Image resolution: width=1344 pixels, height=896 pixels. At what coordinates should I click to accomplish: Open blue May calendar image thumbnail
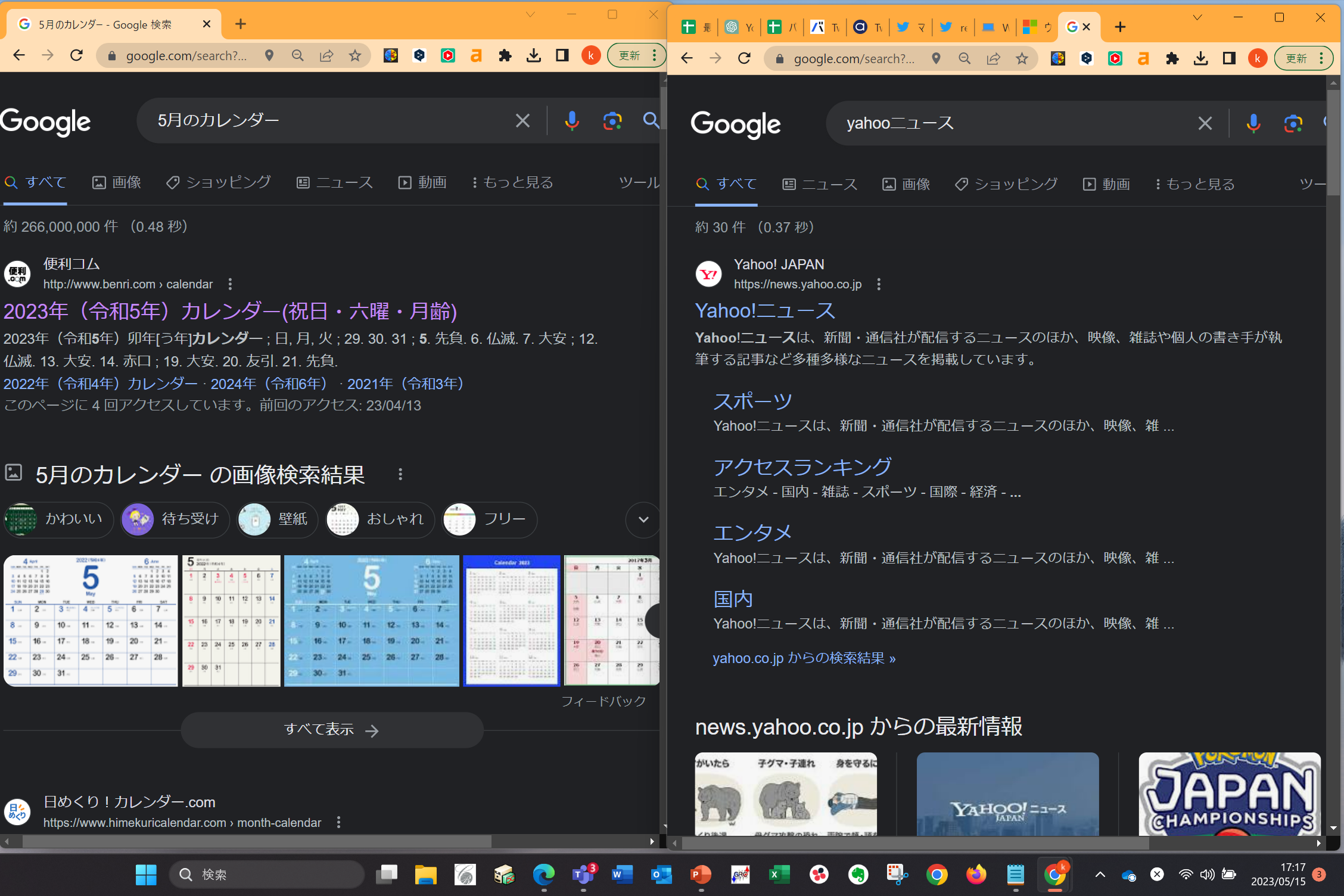click(x=371, y=620)
